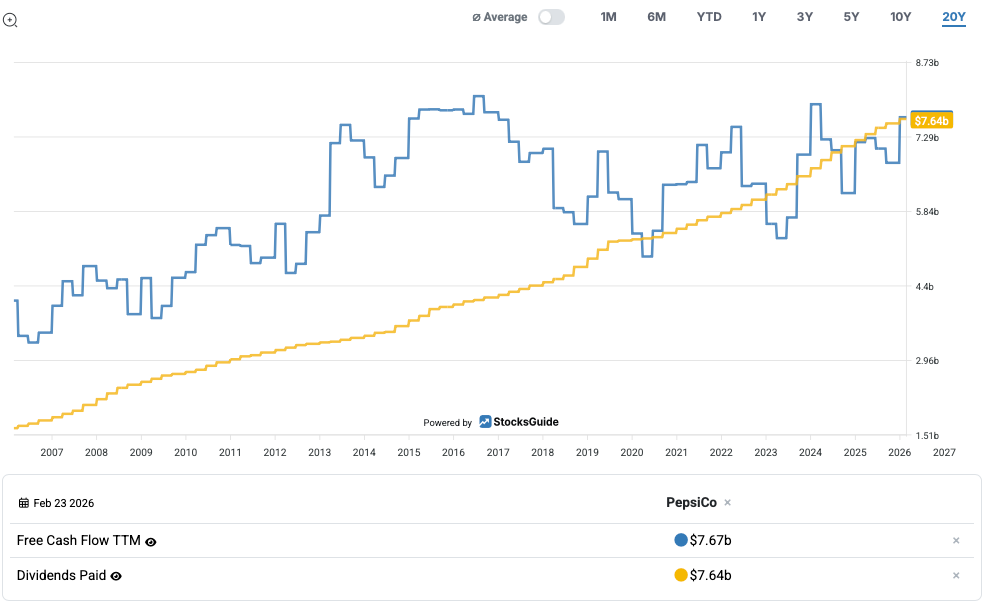Select the 1M time range
989x607 pixels.
tap(608, 17)
